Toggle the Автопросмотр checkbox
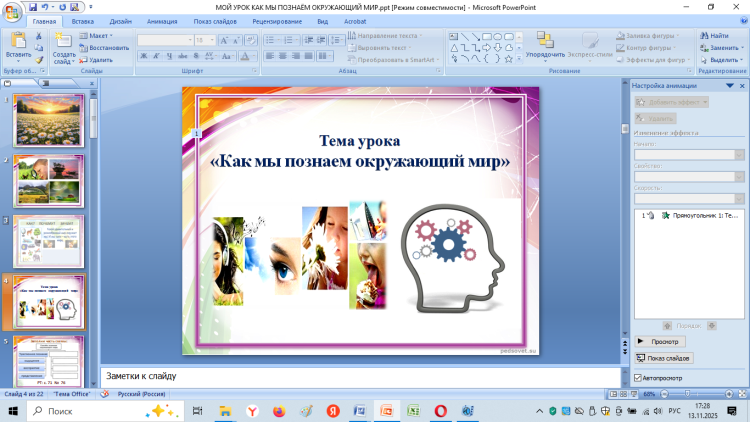Image resolution: width=750 pixels, height=422 pixels. (639, 377)
